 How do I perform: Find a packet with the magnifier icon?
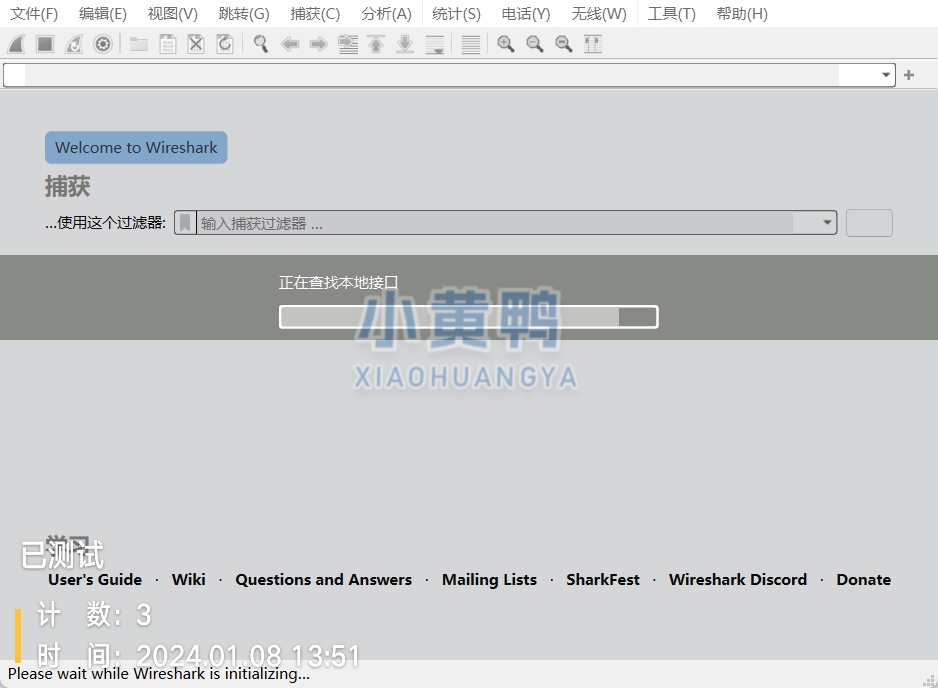pos(261,44)
